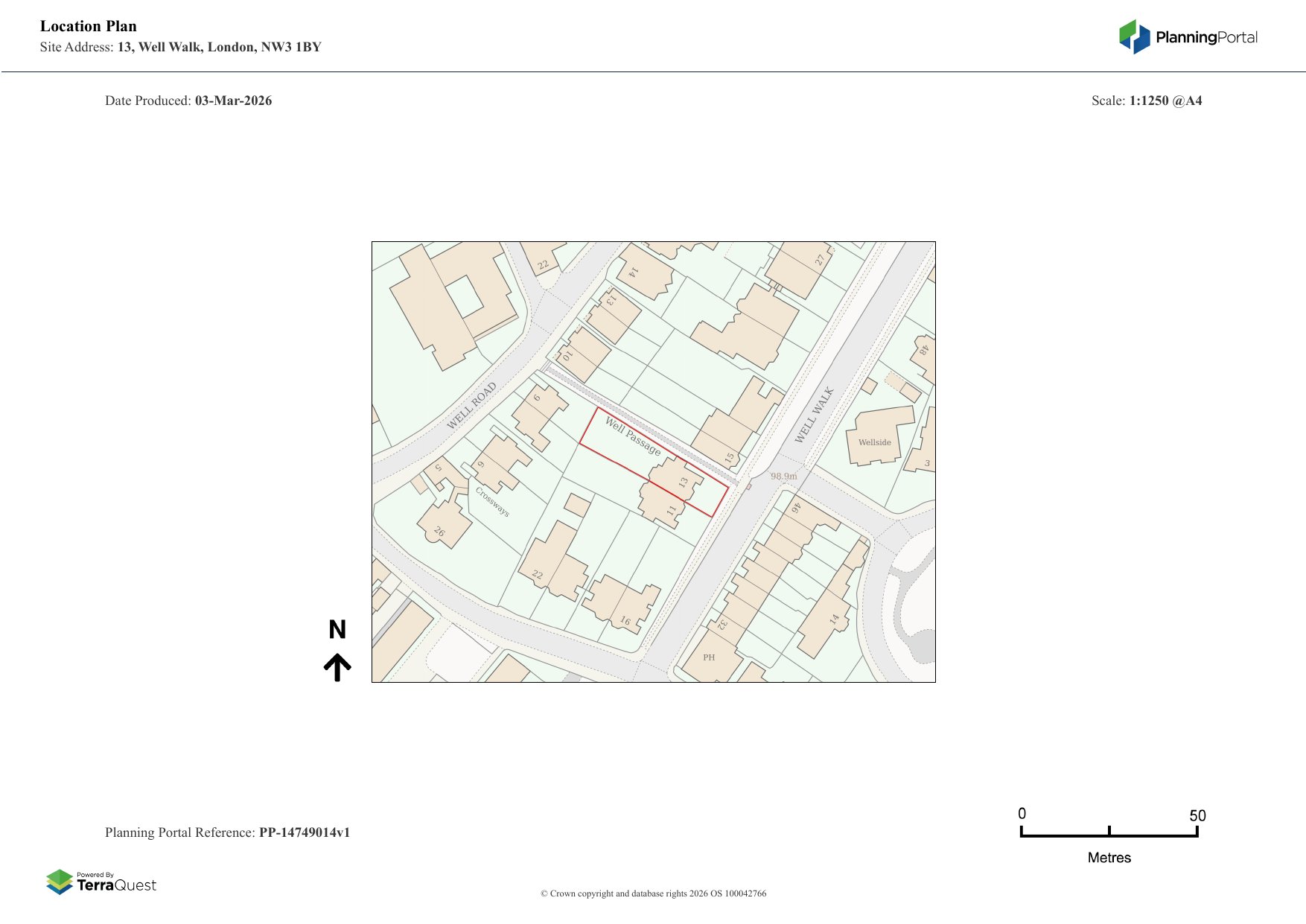This screenshot has width=1306, height=924.
Task: Click the WELL ROAD street label
Action: [x=471, y=406]
